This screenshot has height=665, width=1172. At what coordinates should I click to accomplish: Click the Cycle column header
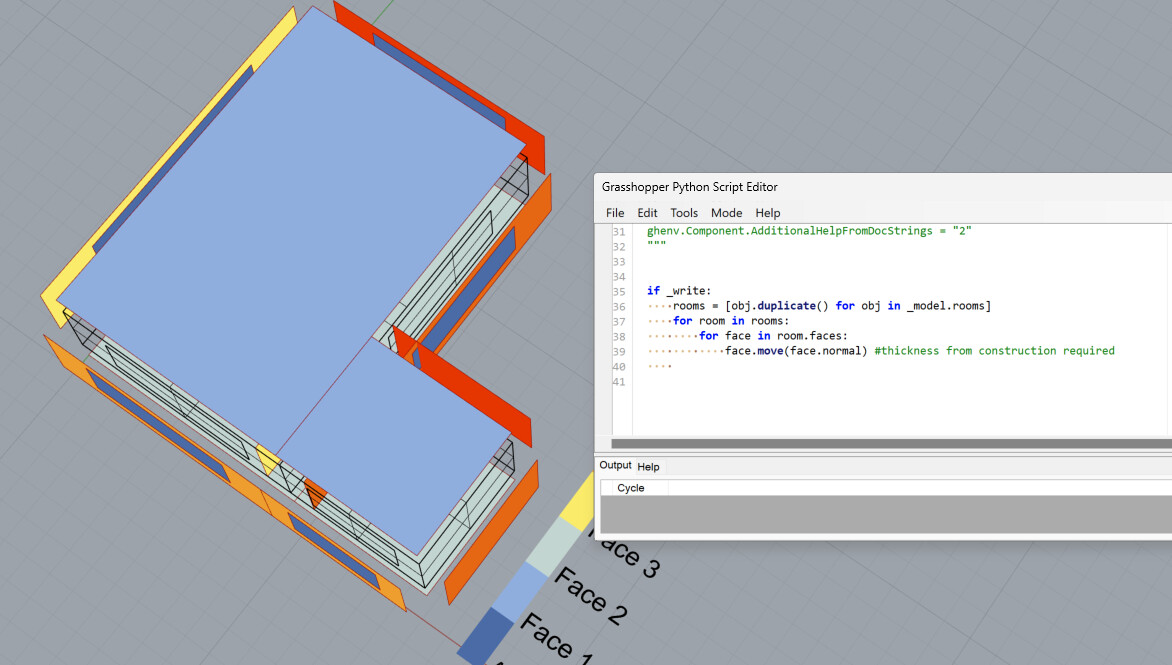point(631,488)
